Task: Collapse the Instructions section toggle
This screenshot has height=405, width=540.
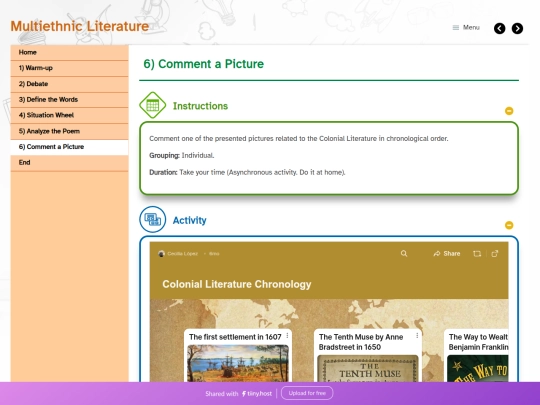Action: 509,111
